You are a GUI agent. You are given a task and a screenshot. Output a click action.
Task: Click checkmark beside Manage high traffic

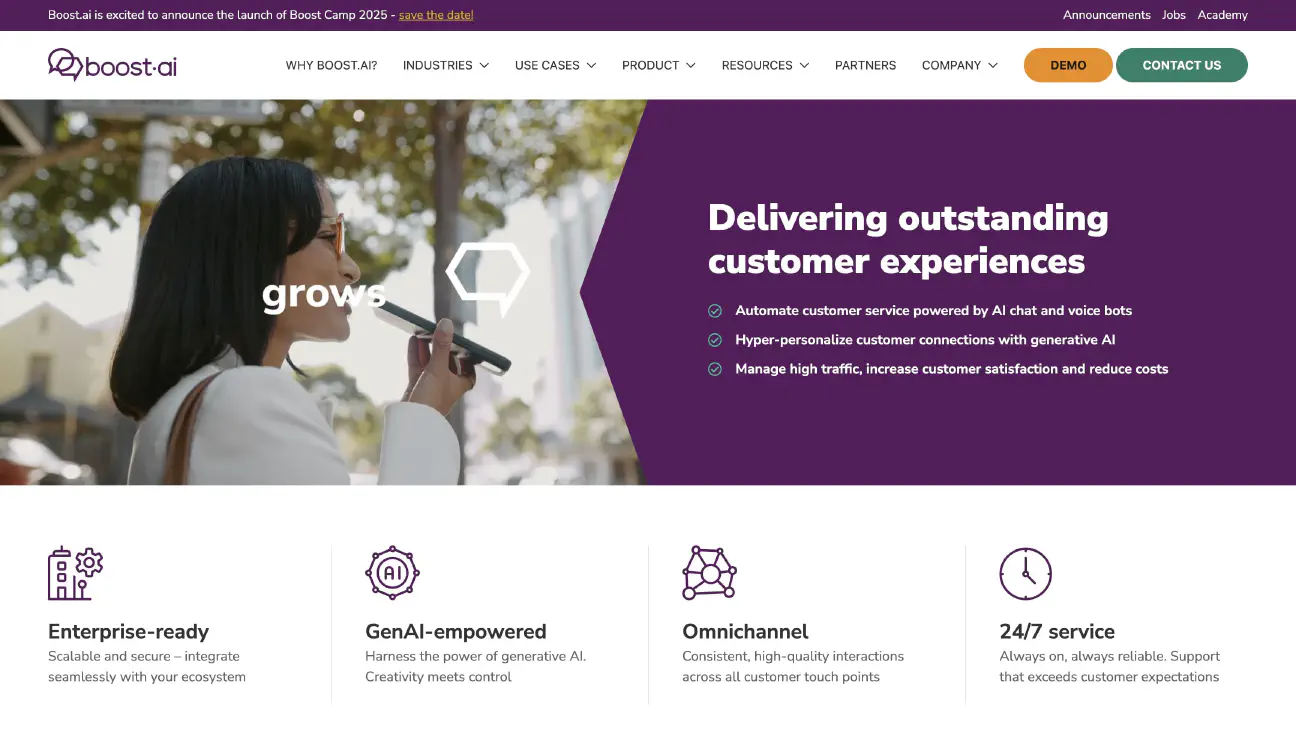coord(715,369)
